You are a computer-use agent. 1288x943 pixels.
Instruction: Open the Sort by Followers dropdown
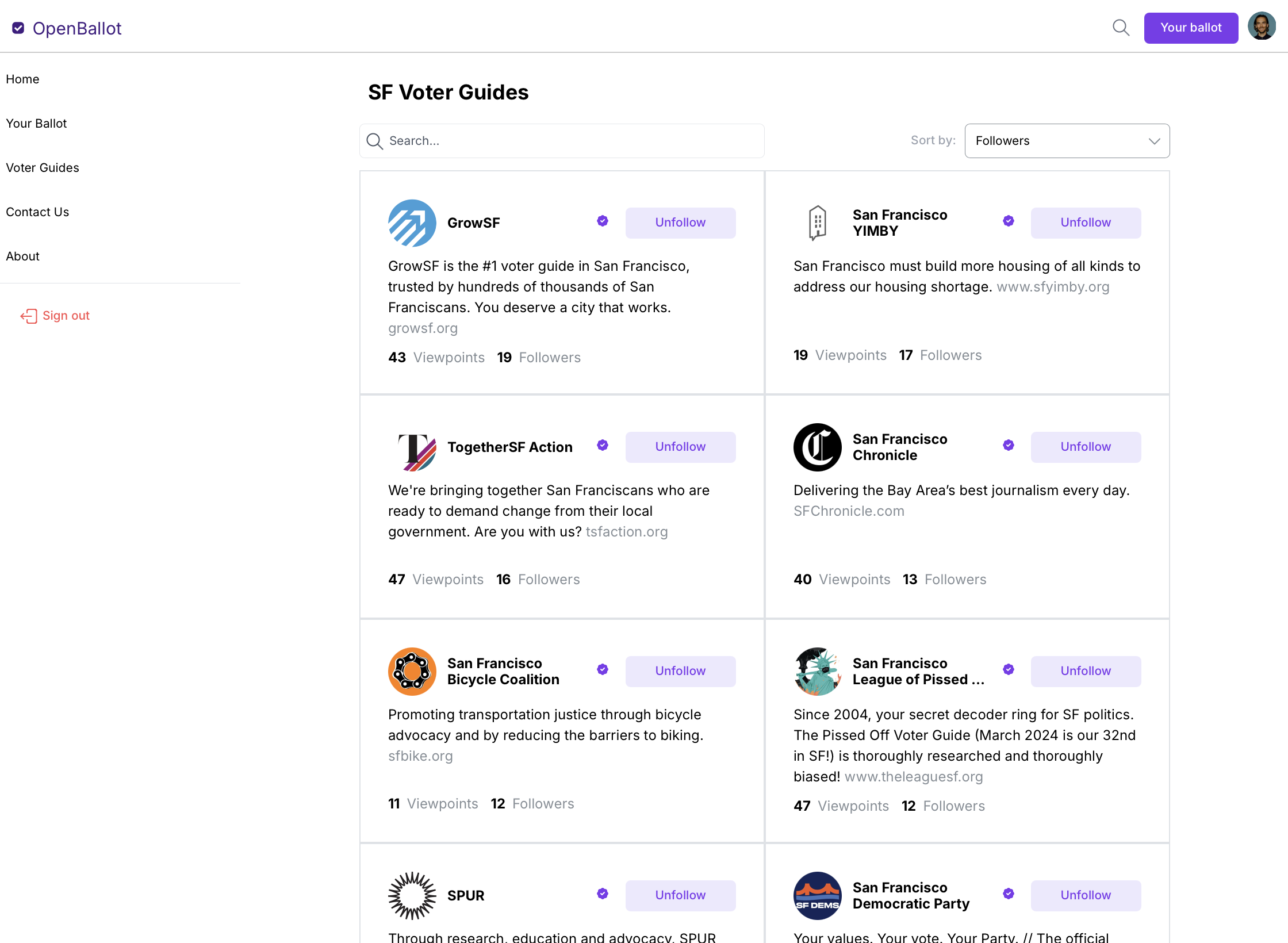coord(1067,141)
